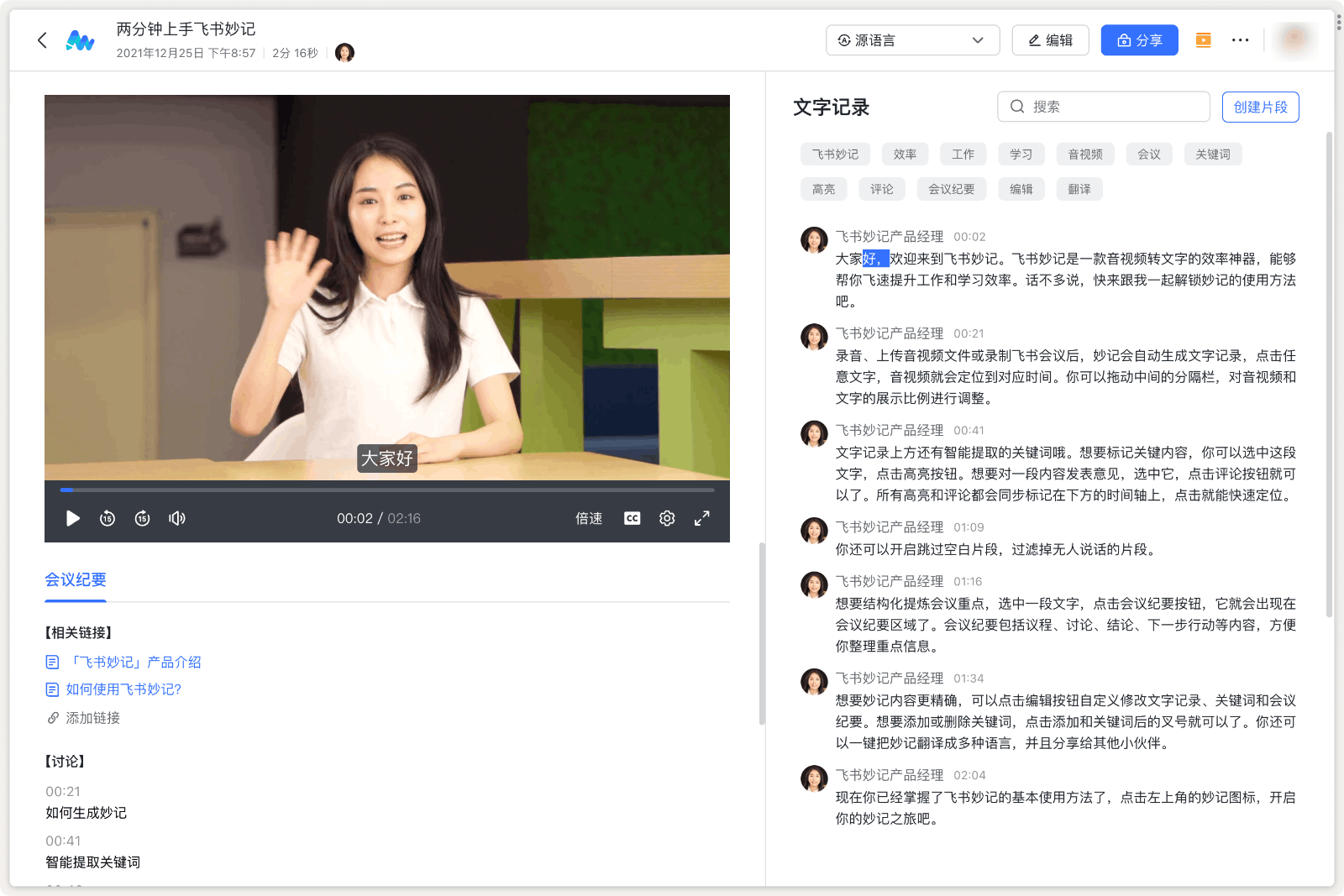This screenshot has height=896, width=1344.
Task: Rewind the video 15 seconds
Action: coord(108,518)
